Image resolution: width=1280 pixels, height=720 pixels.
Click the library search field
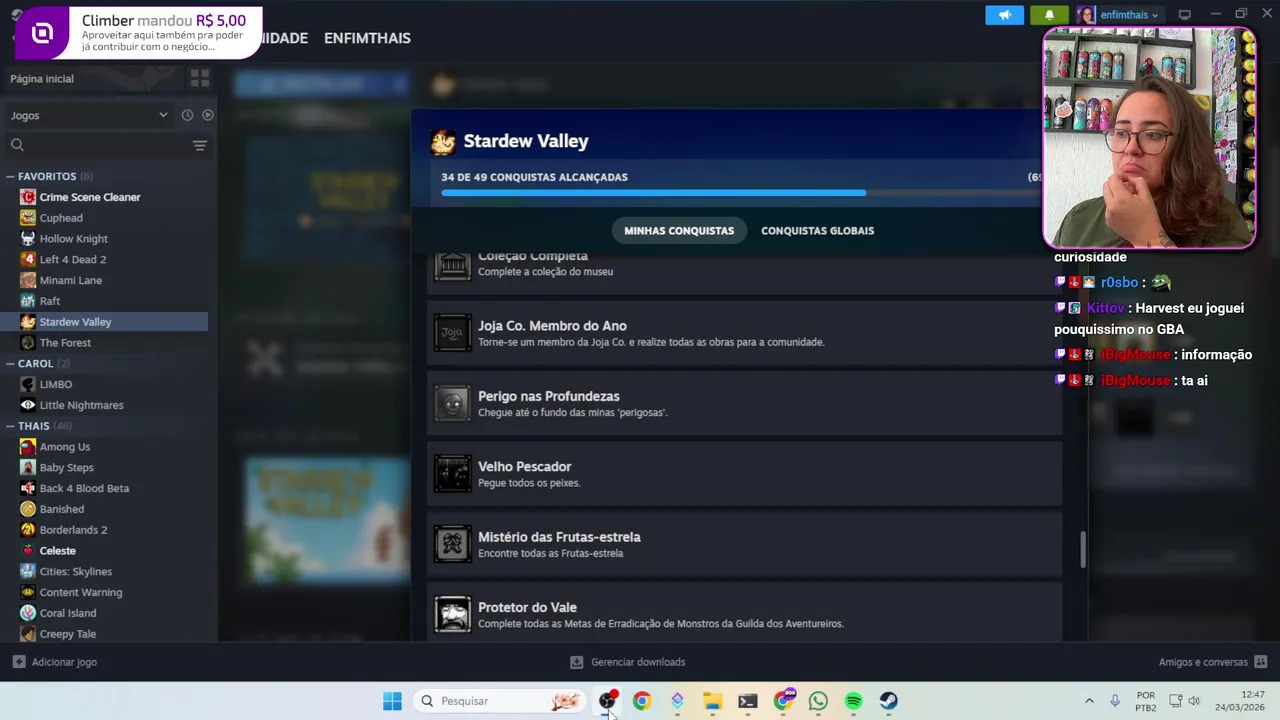click(100, 145)
